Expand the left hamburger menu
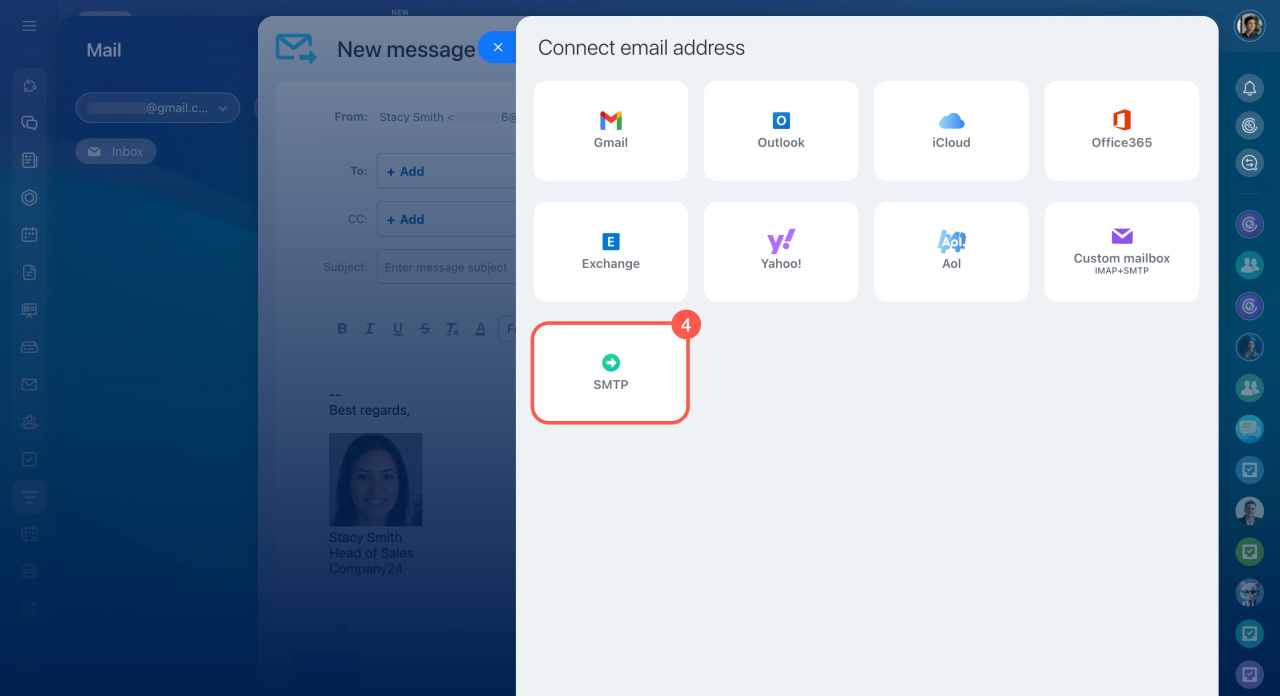 point(29,26)
